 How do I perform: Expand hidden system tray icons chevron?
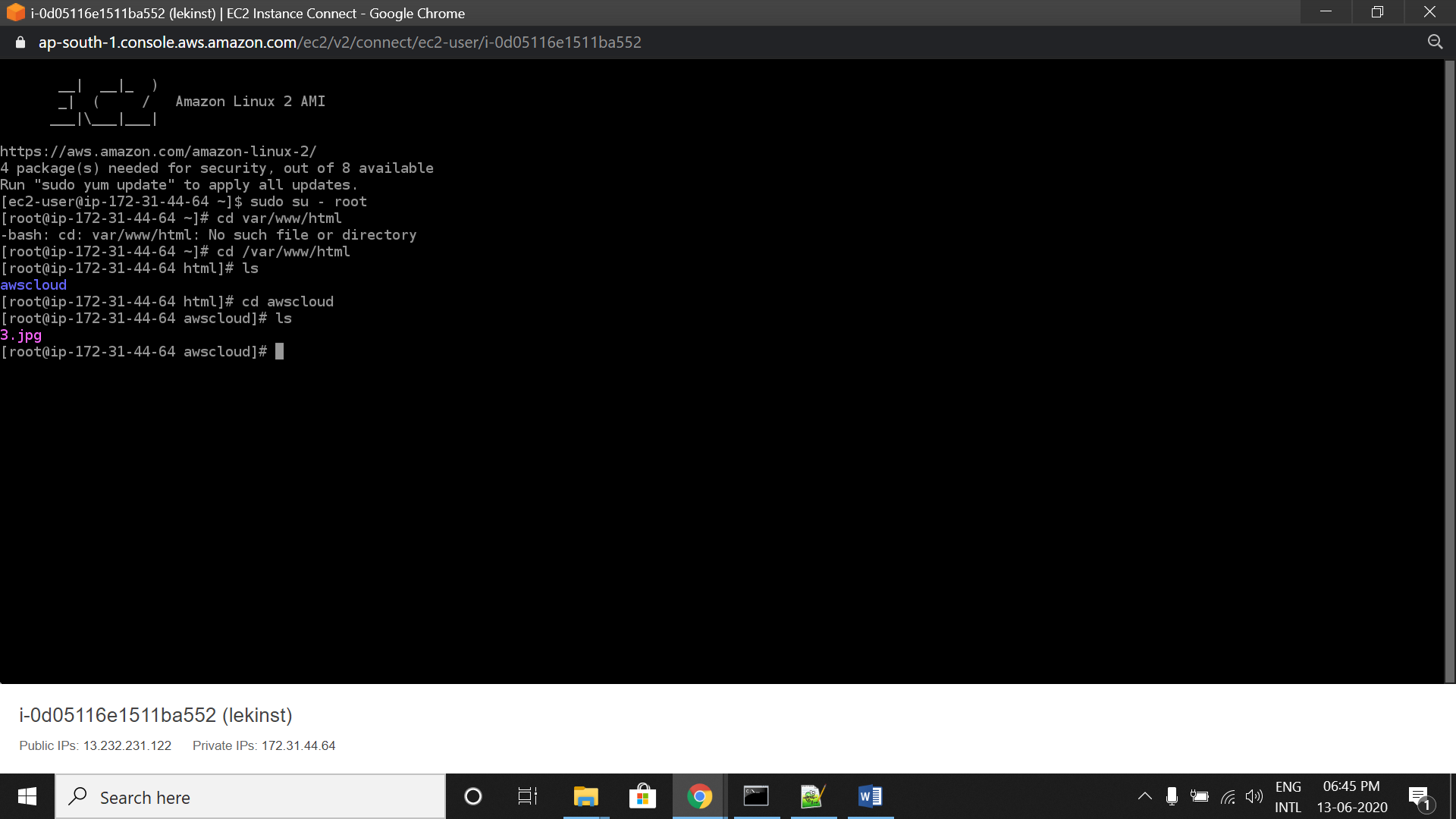[1144, 796]
